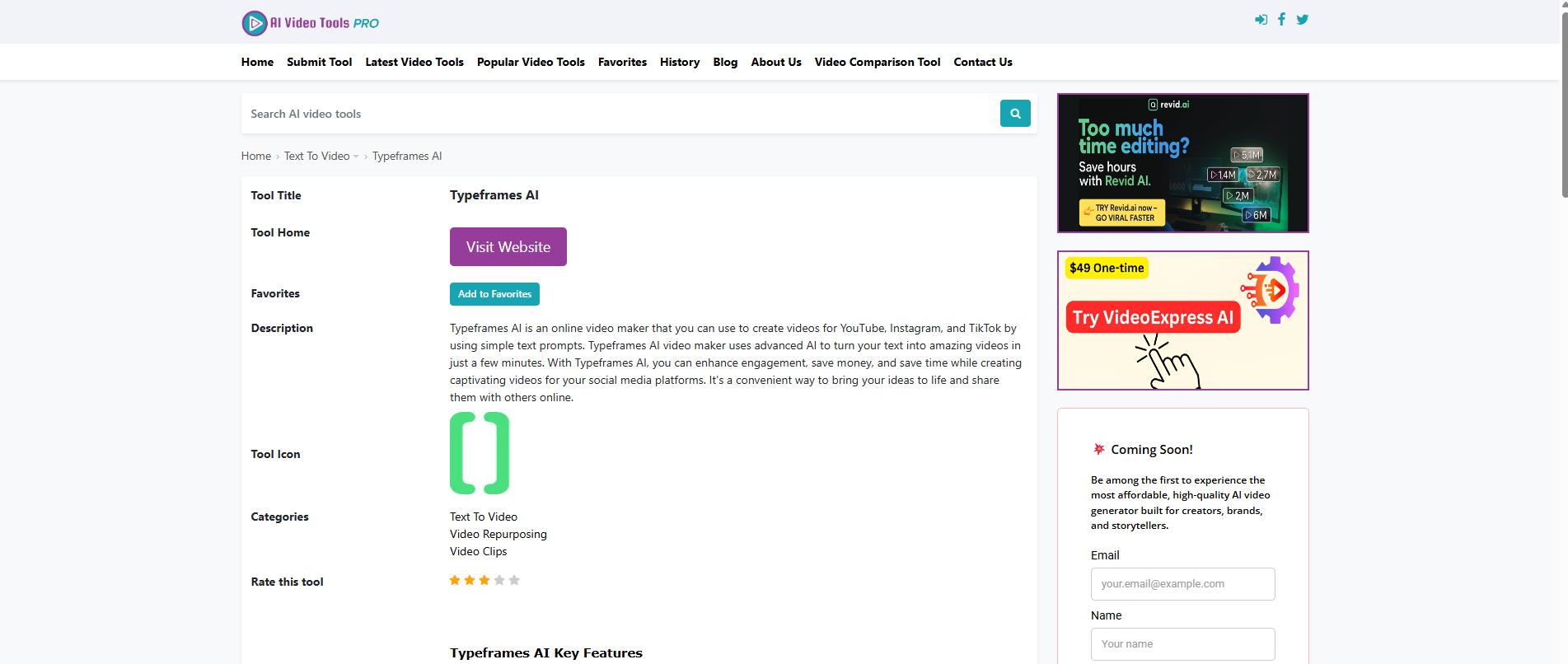Click the login arrow icon in header
This screenshot has width=1568, height=664.
pos(1261,20)
